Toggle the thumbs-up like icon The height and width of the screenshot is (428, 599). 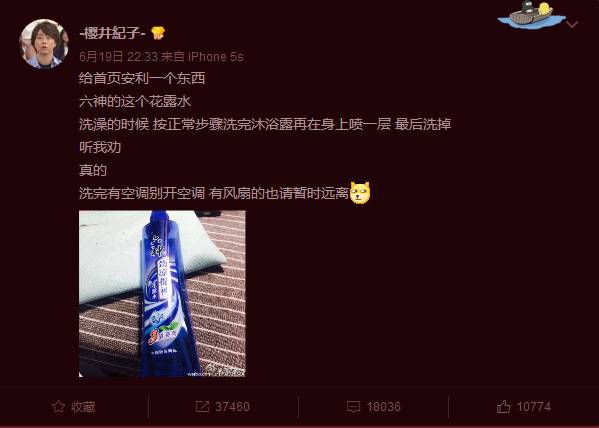[x=503, y=406]
